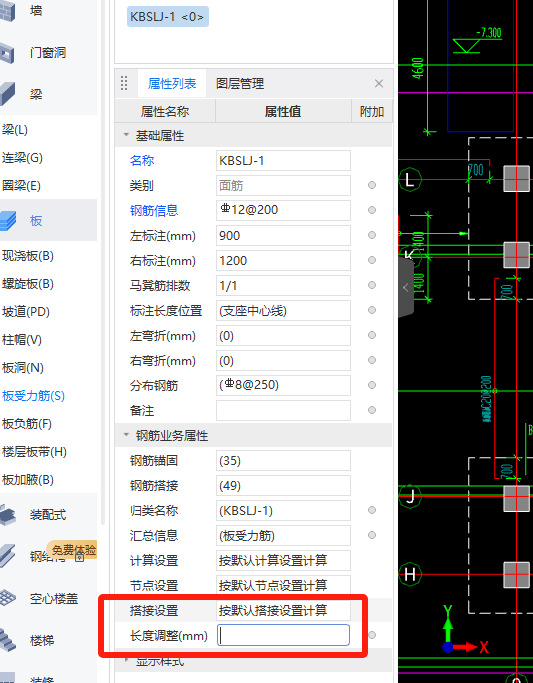Toggle 附加 checkbox for 分布钢筋
This screenshot has width=533, height=683.
[371, 385]
